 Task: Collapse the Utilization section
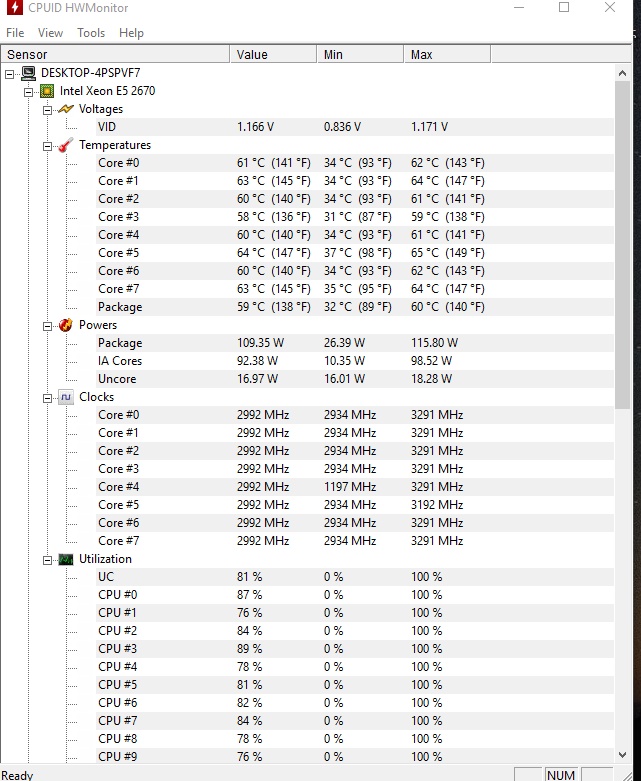pyautogui.click(x=47, y=560)
